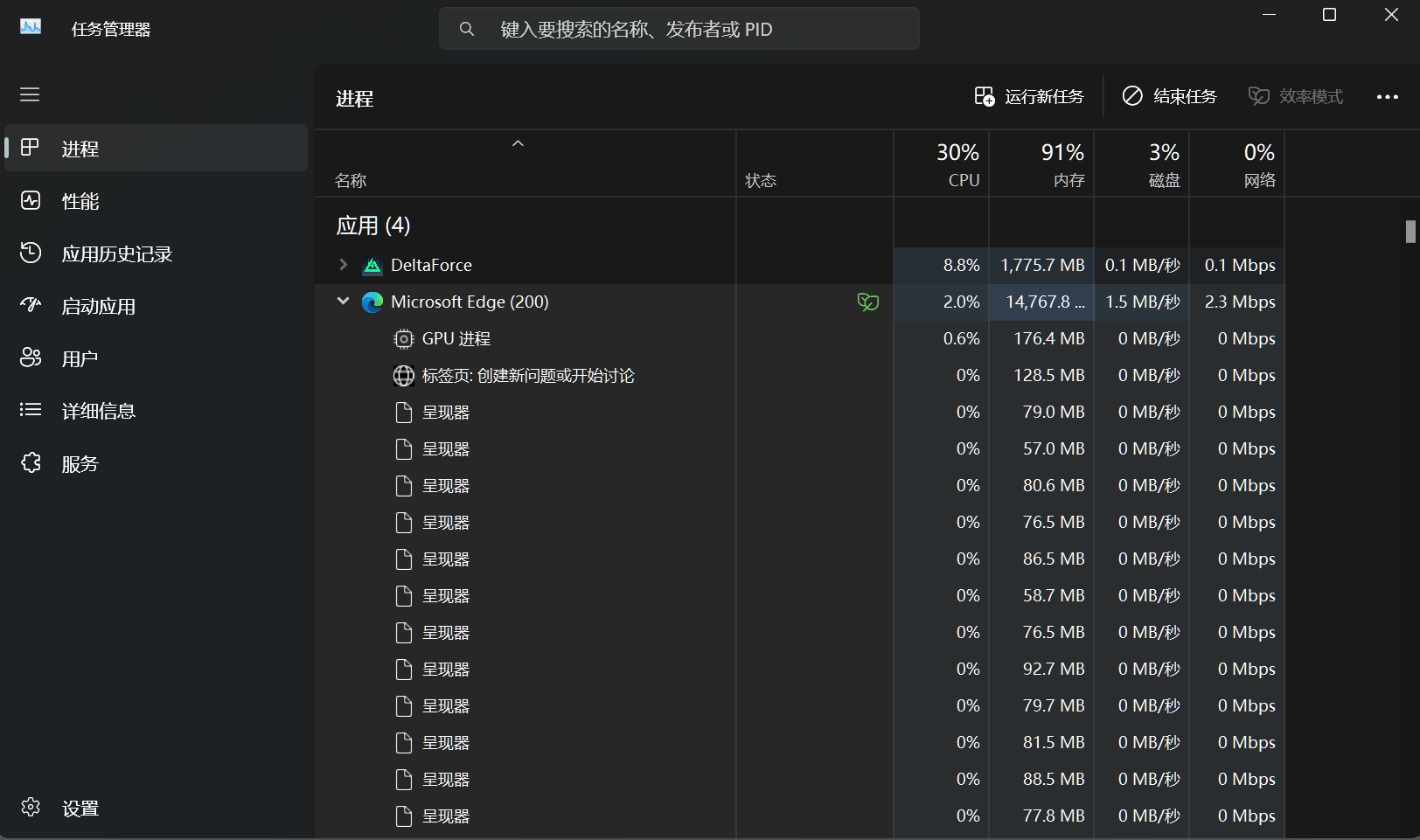The width and height of the screenshot is (1420, 840).
Task: Select the Microsoft Edge (200) row
Action: click(799, 302)
